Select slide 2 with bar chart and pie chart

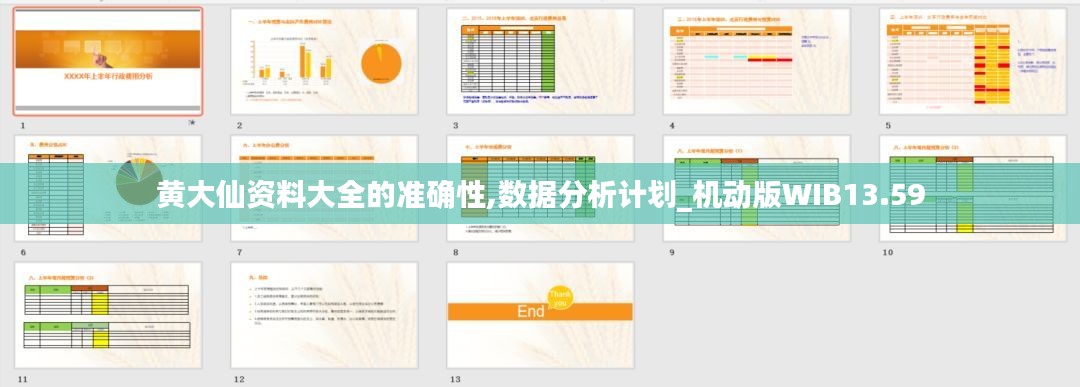(324, 61)
